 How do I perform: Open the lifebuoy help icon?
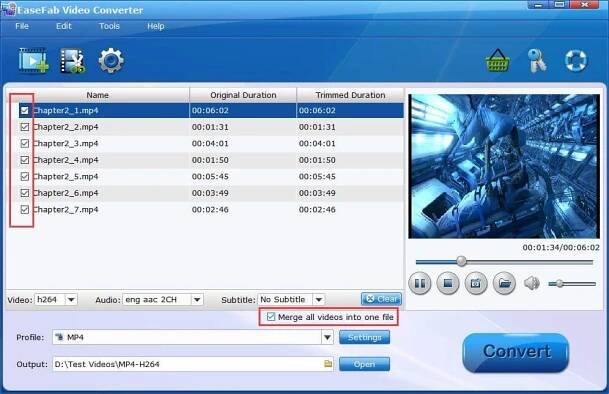[x=576, y=61]
